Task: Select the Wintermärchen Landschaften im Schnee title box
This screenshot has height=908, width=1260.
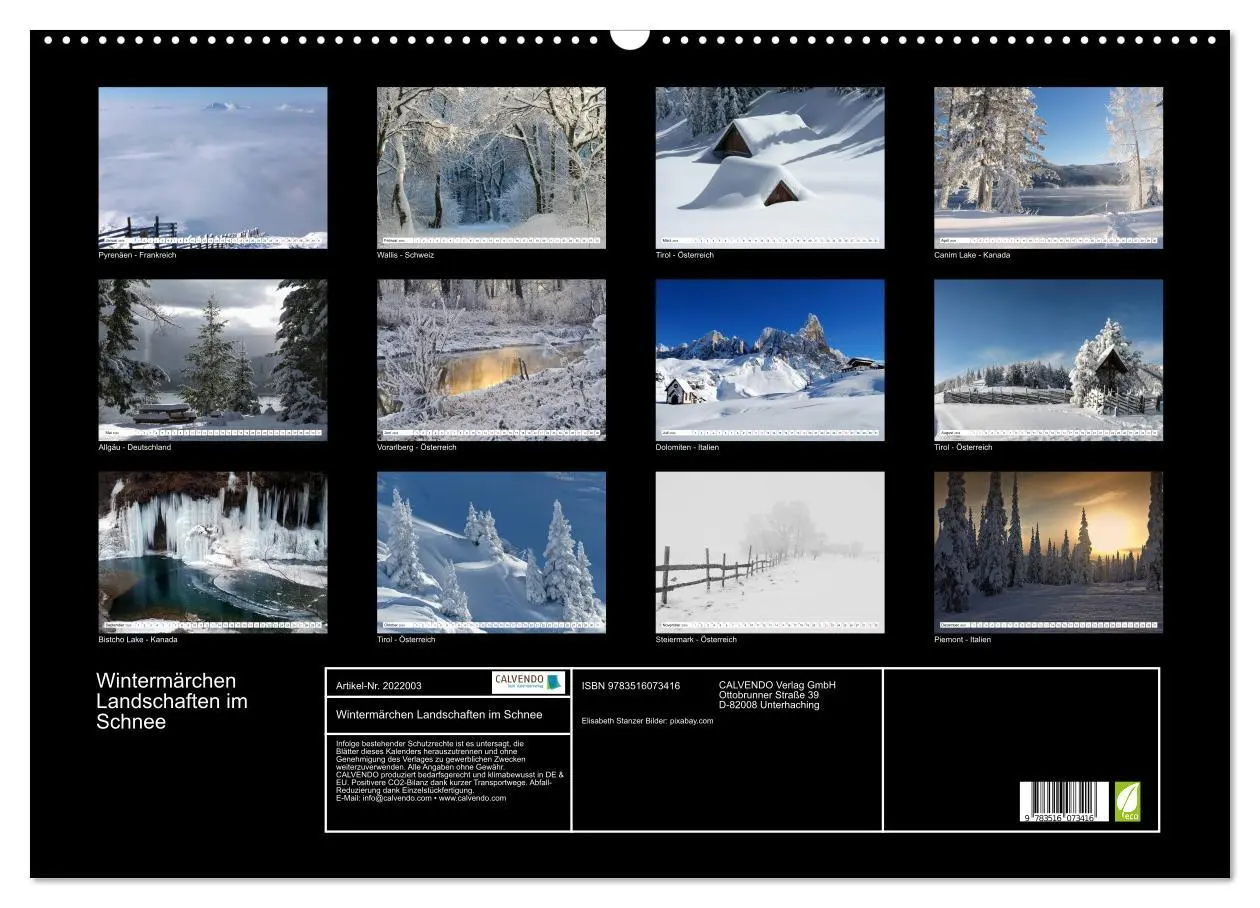Action: click(x=438, y=715)
